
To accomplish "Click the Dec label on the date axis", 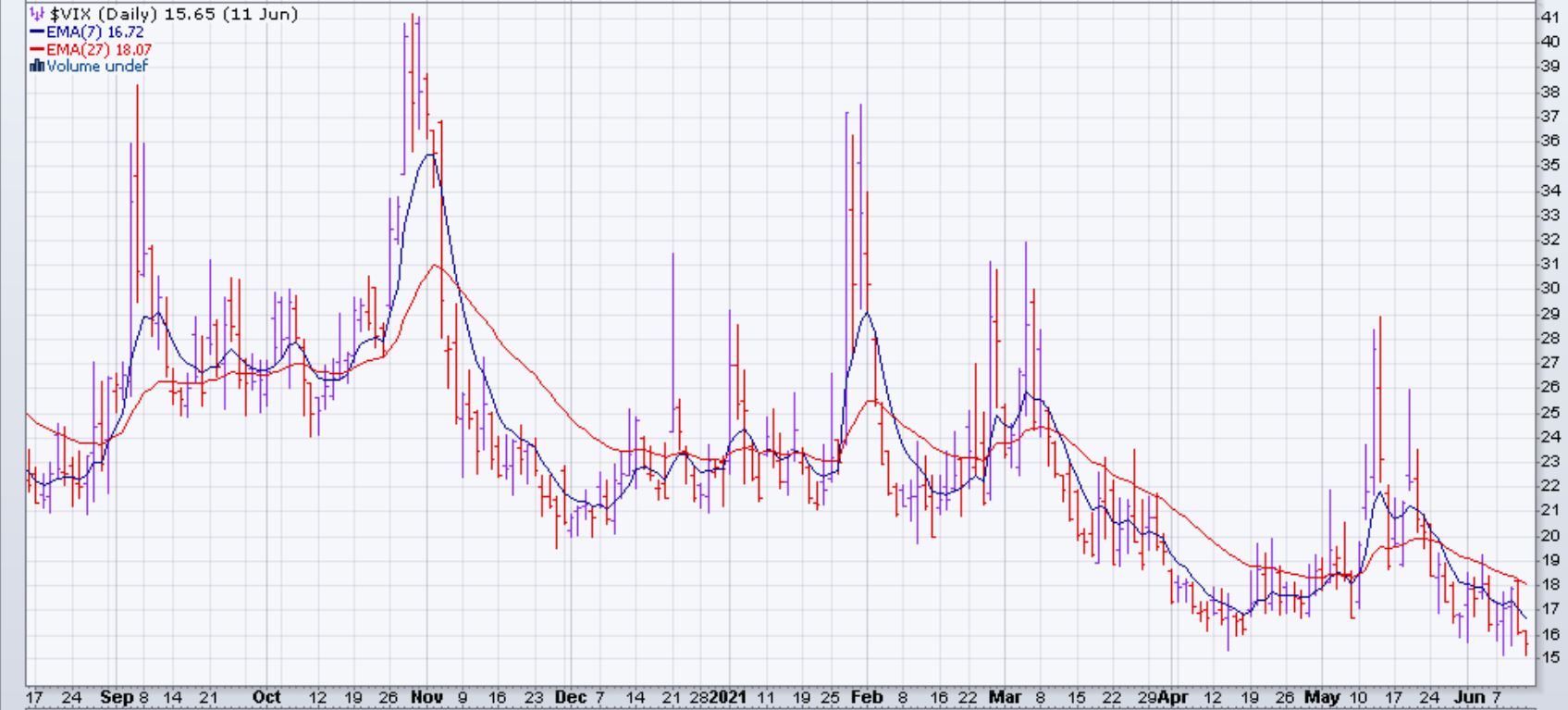I will click(x=570, y=697).
